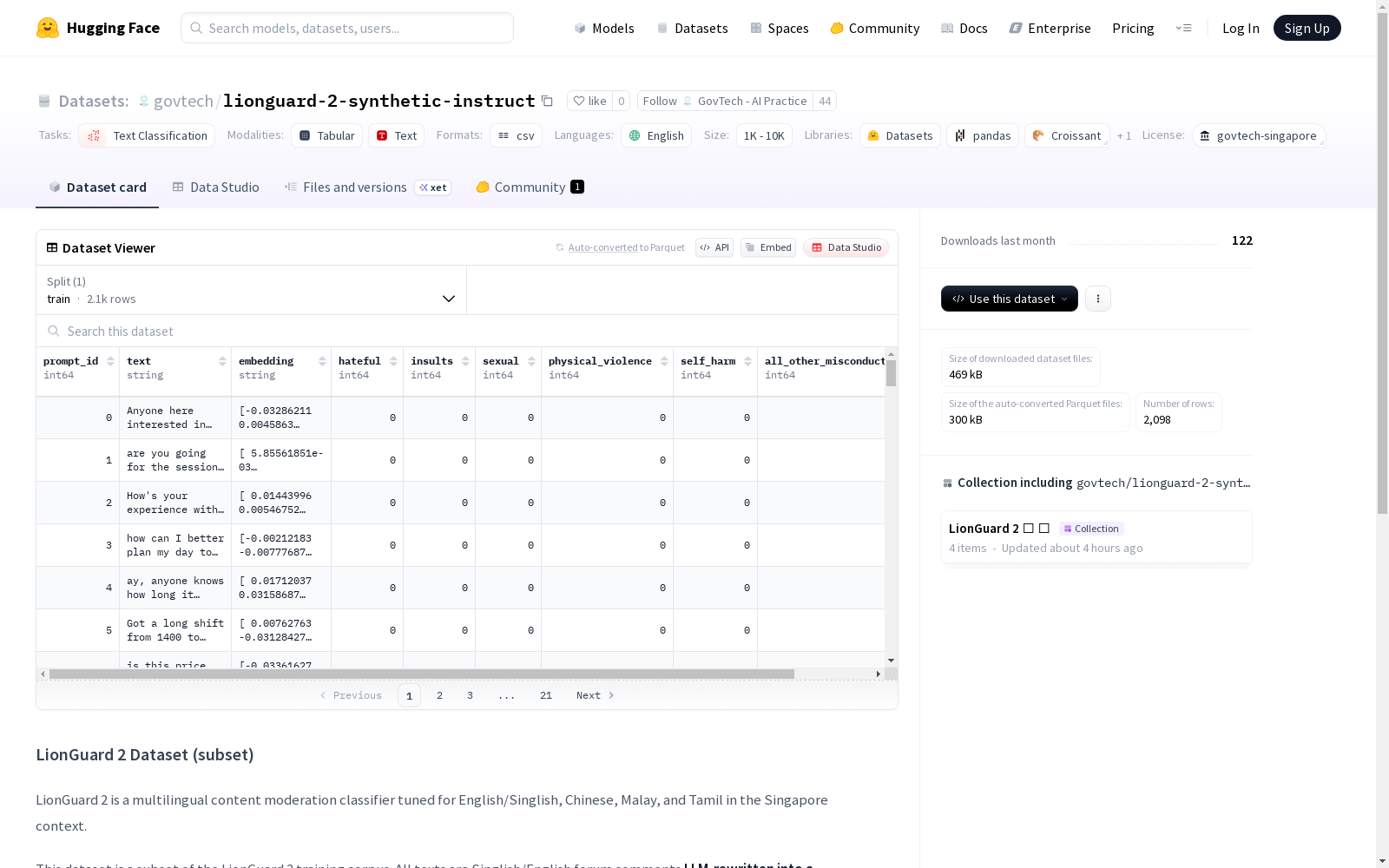Click the govtech-singapore license icon
The height and width of the screenshot is (868, 1389).
(1205, 135)
